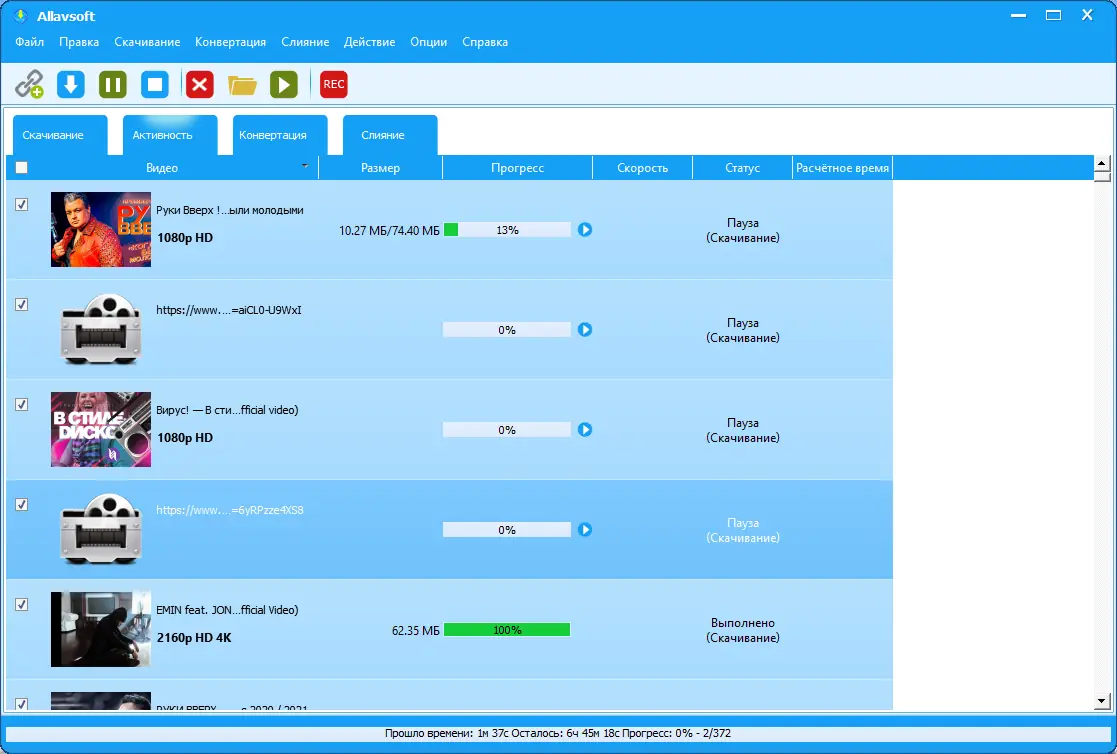The image size is (1117, 754).
Task: Open the output folder via folder icon
Action: click(242, 85)
